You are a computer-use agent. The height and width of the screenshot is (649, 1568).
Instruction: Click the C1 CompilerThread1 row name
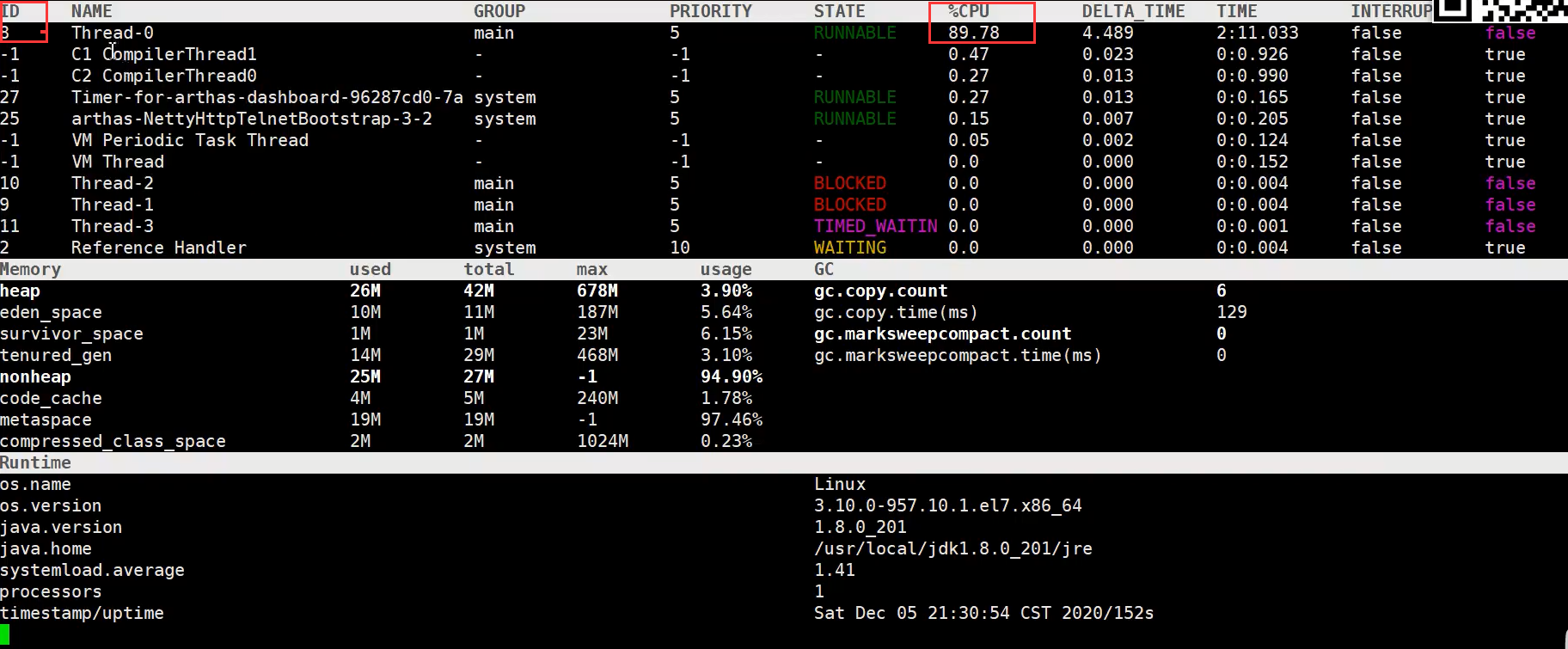coord(163,54)
